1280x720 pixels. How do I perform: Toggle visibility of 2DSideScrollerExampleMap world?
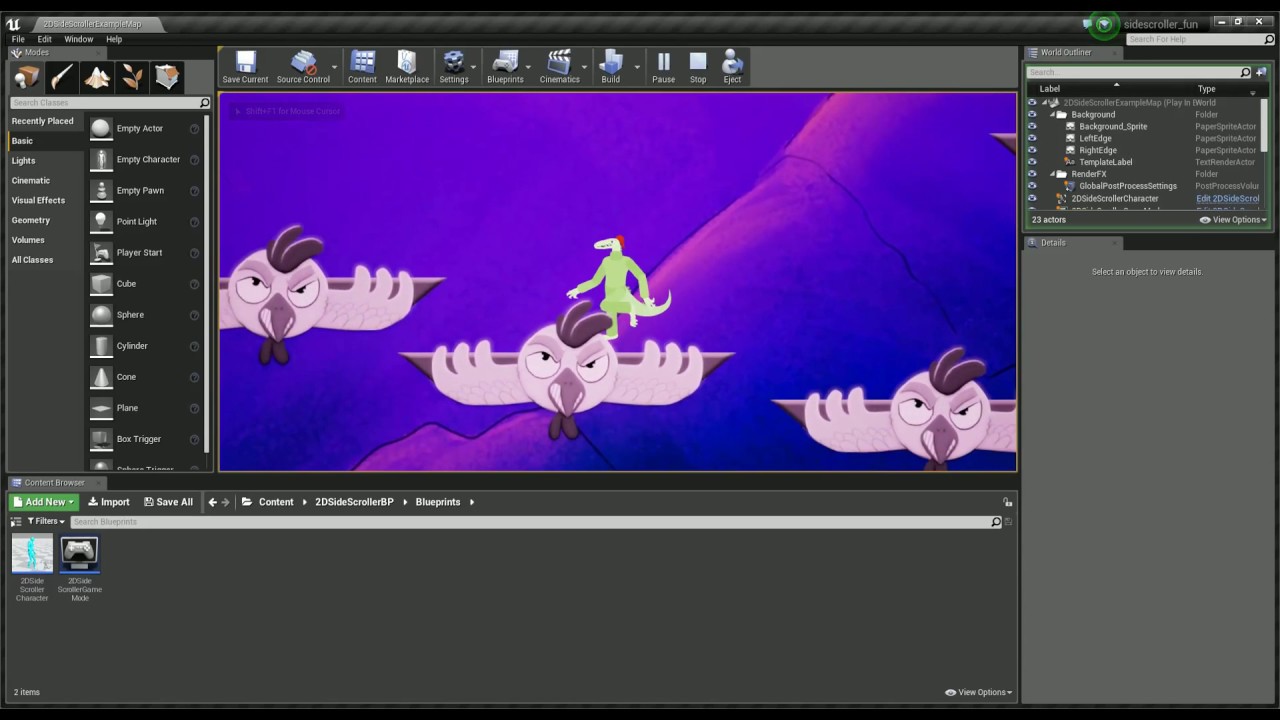click(1032, 103)
